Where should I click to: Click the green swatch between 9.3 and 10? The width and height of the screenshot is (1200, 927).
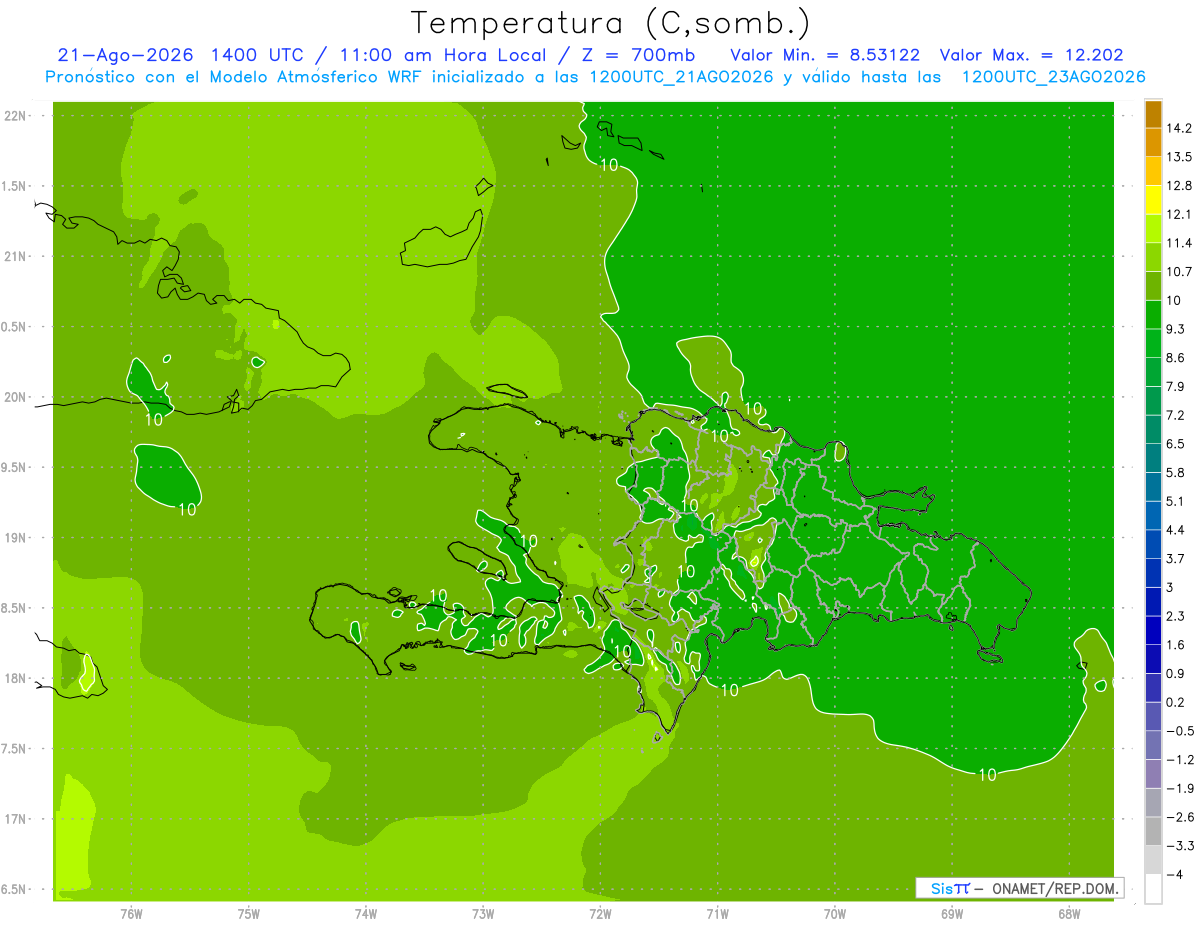1153,315
